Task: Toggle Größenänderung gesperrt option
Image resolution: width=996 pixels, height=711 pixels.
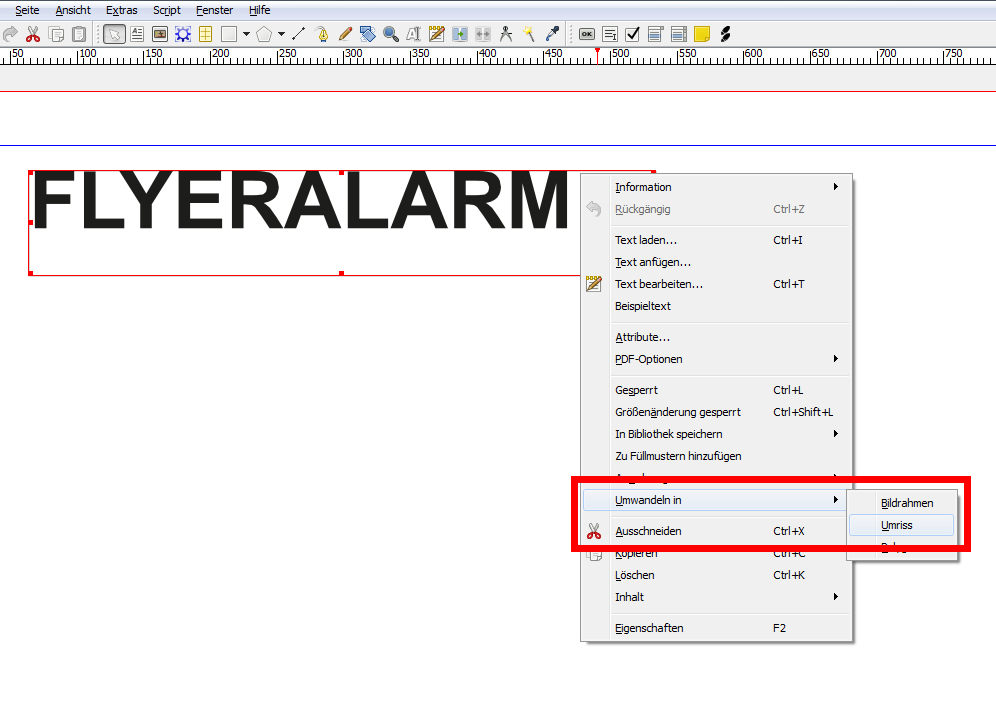Action: click(x=677, y=412)
